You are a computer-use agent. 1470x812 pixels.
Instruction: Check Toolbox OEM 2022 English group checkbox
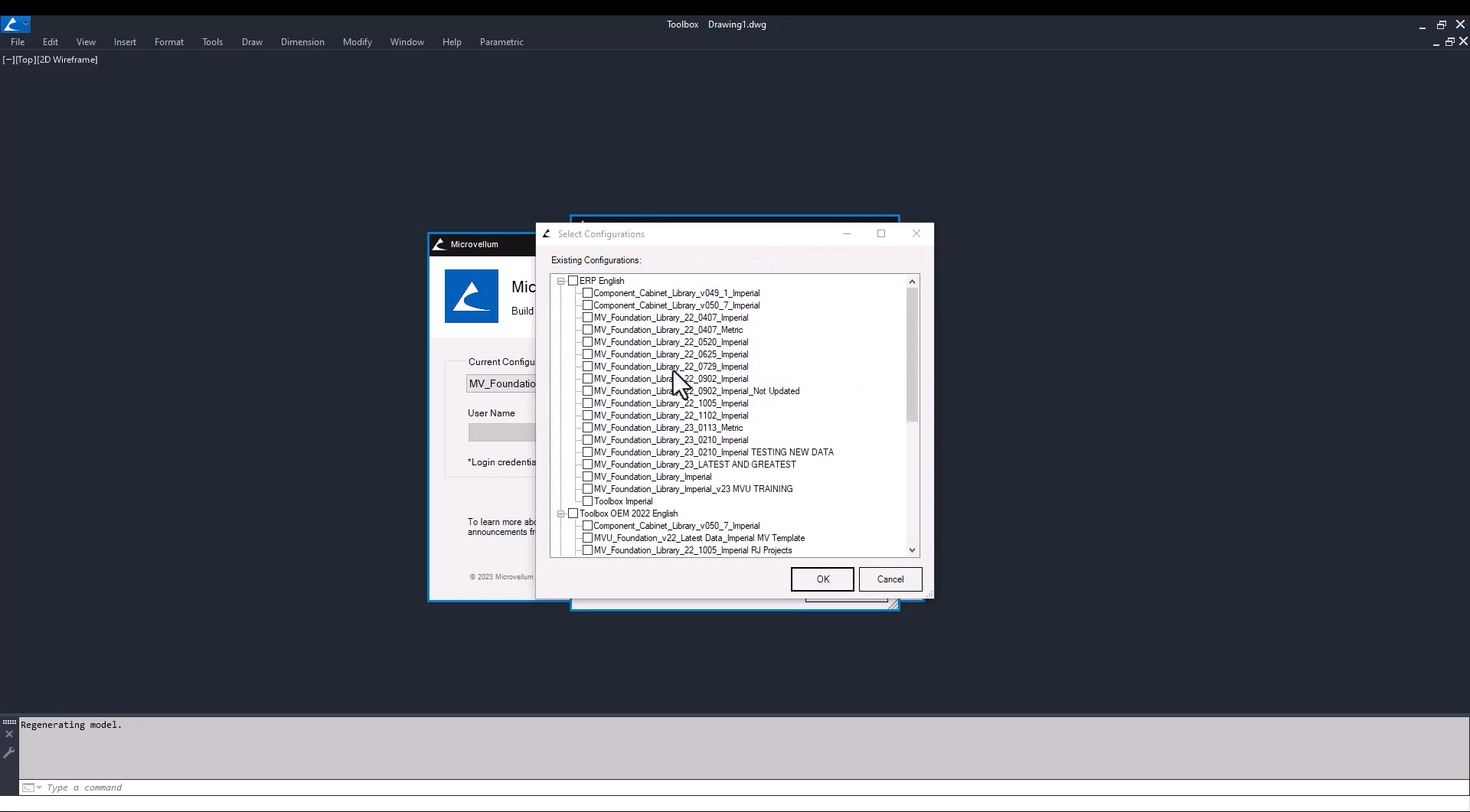coord(573,514)
